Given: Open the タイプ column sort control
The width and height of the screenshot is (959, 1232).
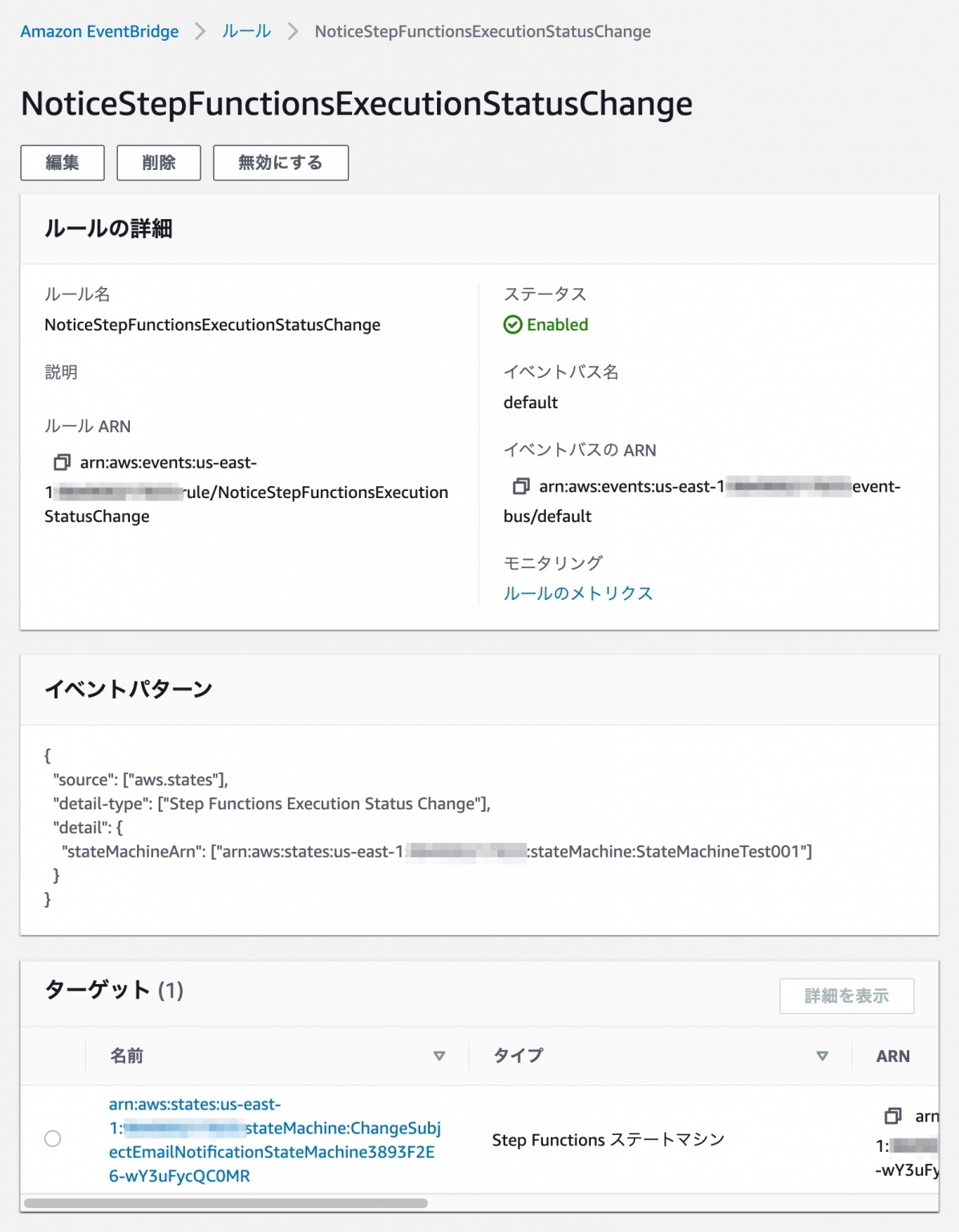Looking at the screenshot, I should (x=821, y=1056).
